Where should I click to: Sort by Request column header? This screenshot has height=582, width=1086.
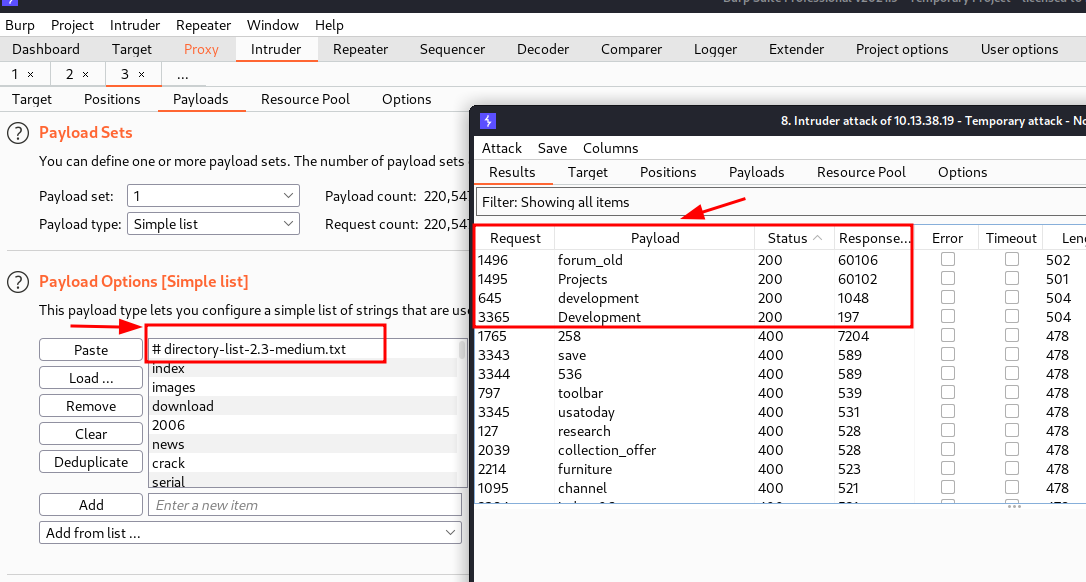[x=515, y=238]
